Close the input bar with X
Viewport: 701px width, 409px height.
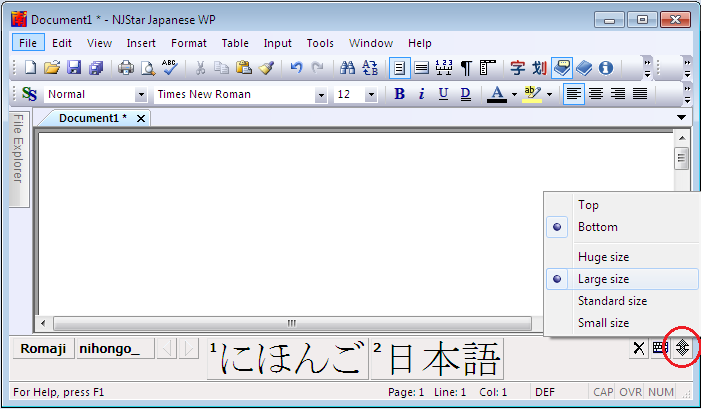(639, 348)
